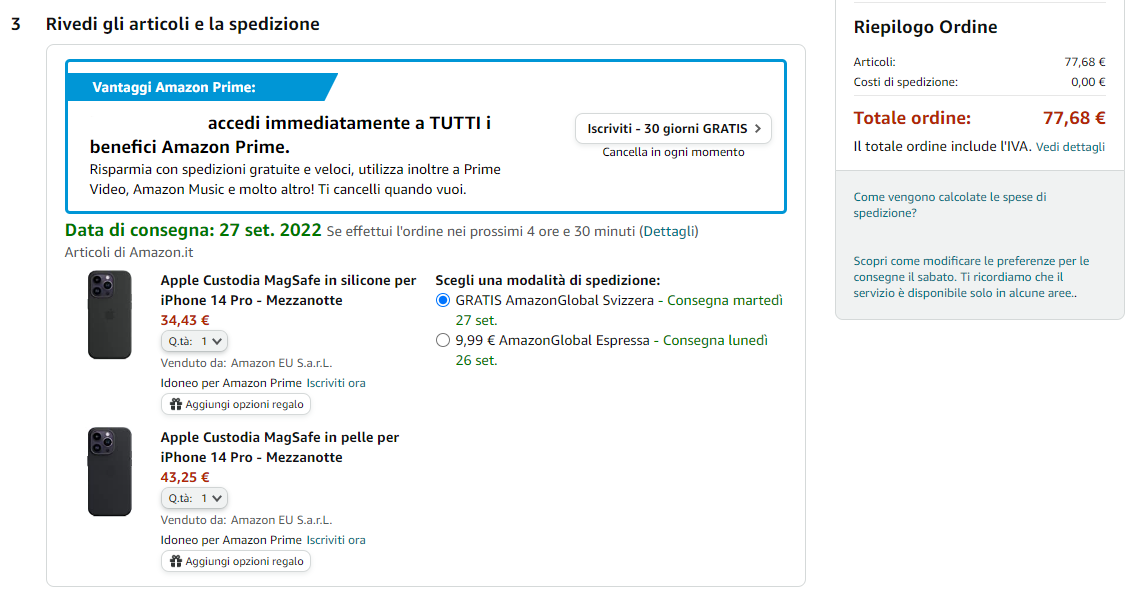Add gift options to leather case
Screen dimensions: 1134x597
pos(244,562)
